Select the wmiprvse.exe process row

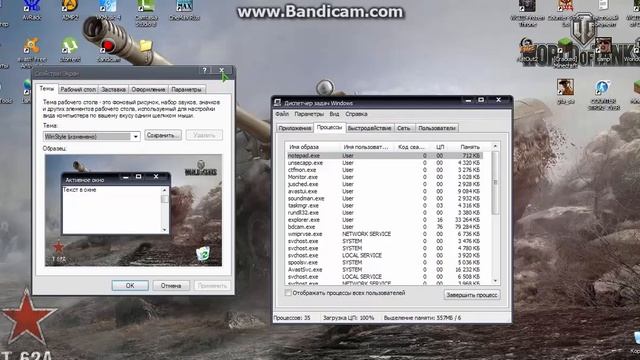384,234
